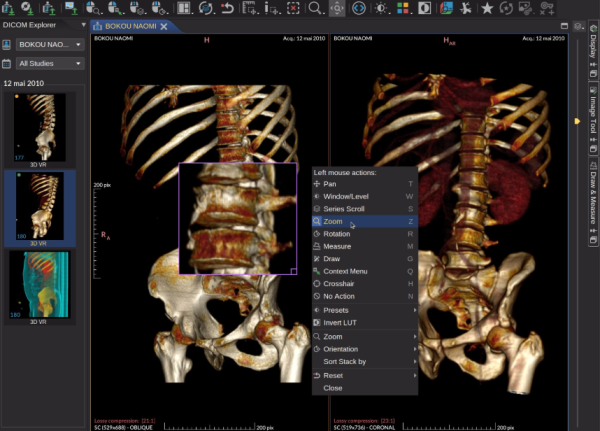Open the left mouse button action selector
Image resolution: width=600 pixels, height=431 pixels.
[93, 8]
